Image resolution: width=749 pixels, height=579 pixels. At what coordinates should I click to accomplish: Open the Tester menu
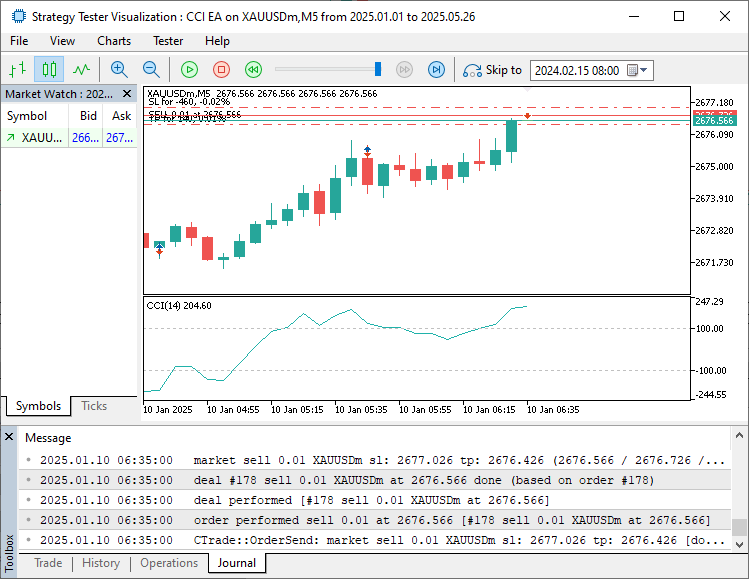[168, 41]
